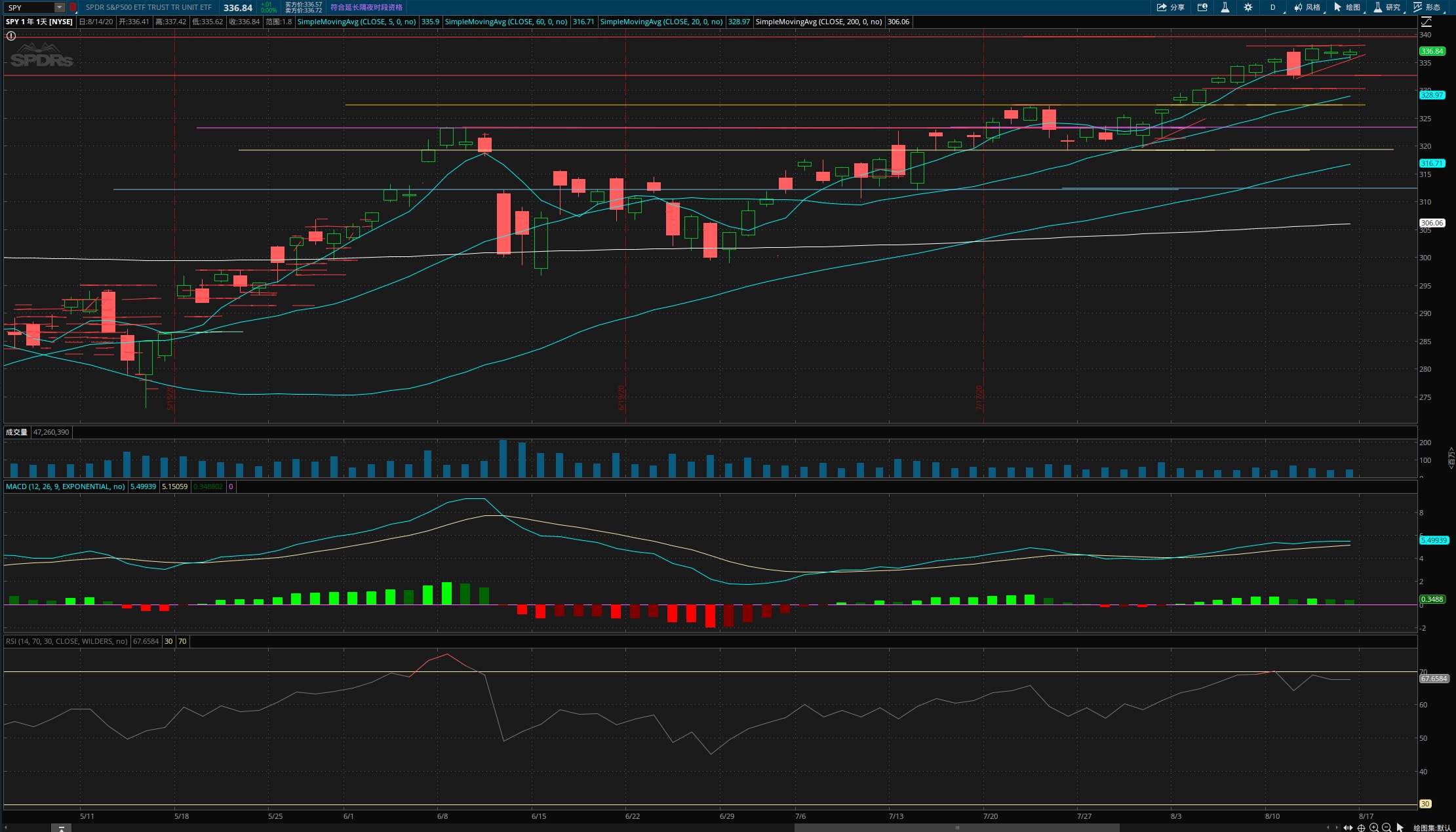The height and width of the screenshot is (832, 1456).
Task: Click the 47,260,390 volume value
Action: pos(51,432)
